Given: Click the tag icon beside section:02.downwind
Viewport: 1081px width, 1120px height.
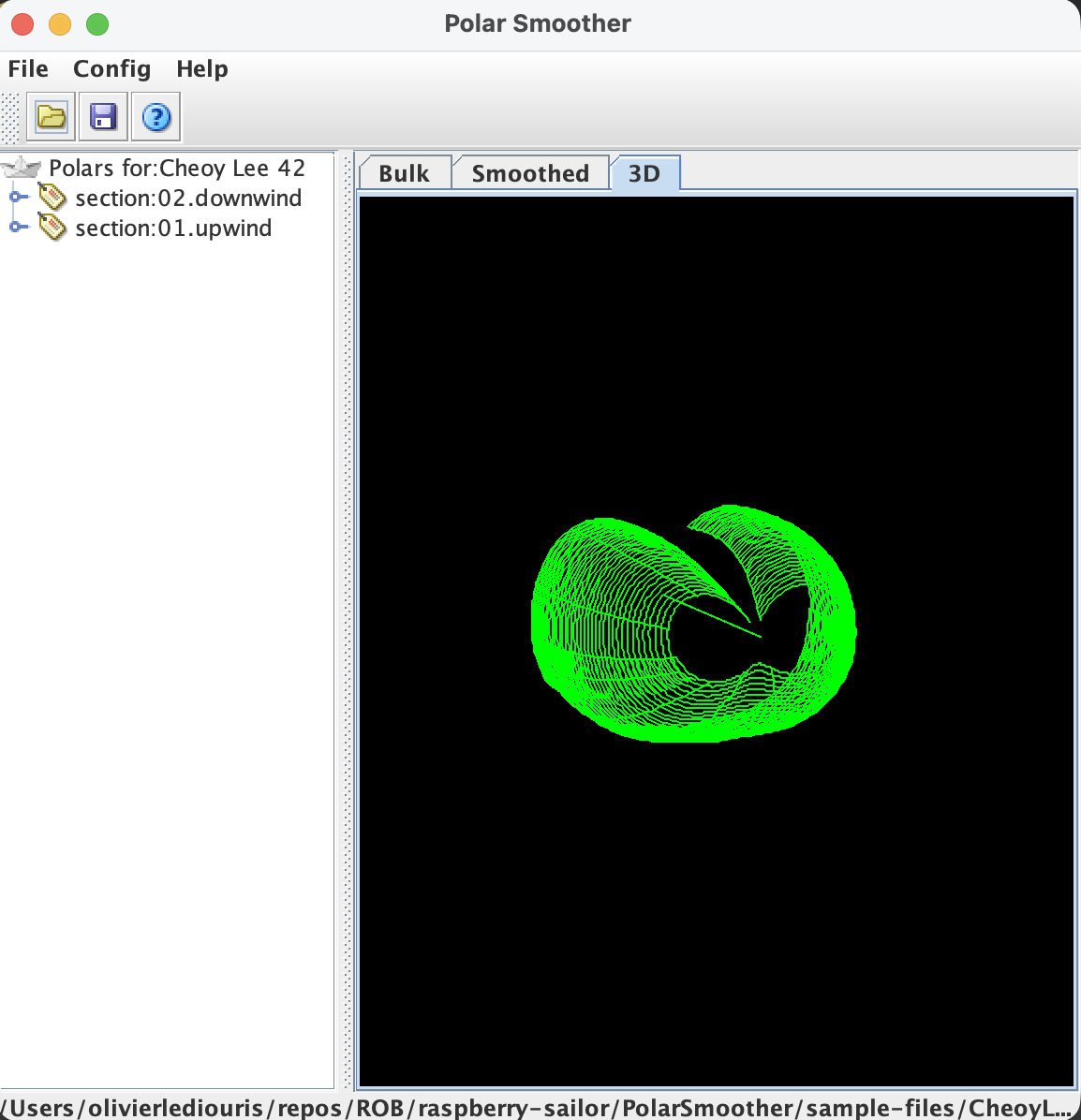Looking at the screenshot, I should pos(52,198).
